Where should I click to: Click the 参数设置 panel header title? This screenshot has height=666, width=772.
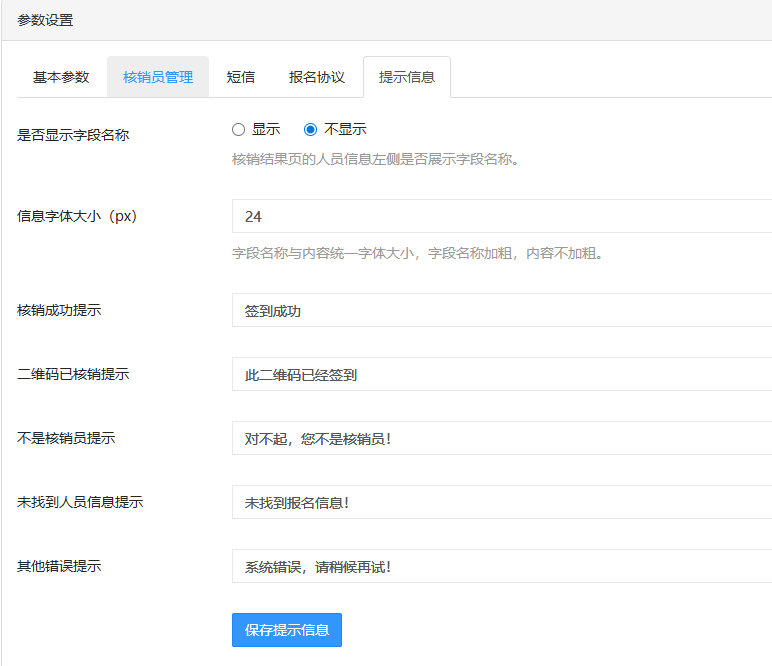pyautogui.click(x=45, y=20)
